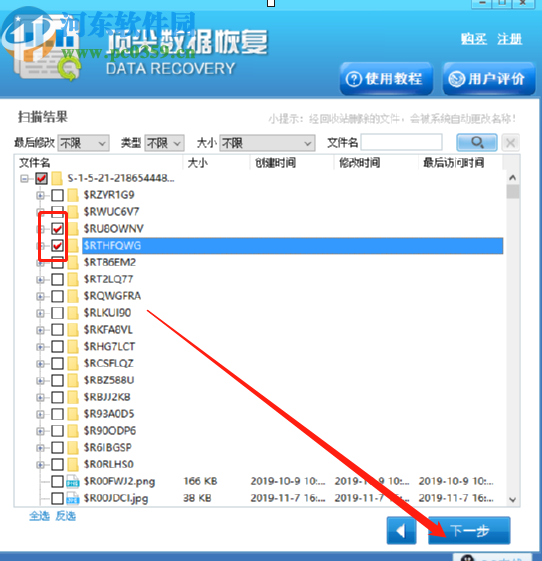Open the 类型 filter dropdown

click(164, 143)
